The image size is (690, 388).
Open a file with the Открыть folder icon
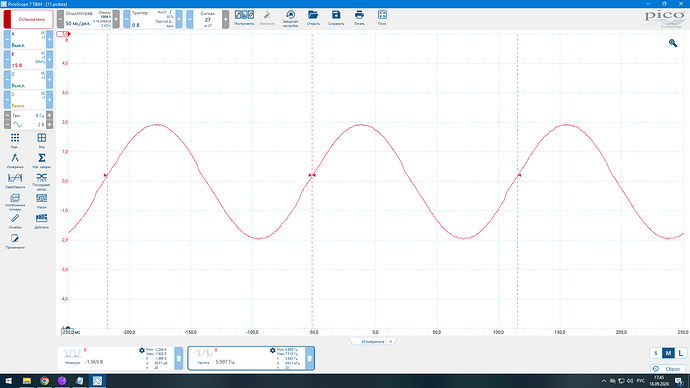(x=313, y=18)
